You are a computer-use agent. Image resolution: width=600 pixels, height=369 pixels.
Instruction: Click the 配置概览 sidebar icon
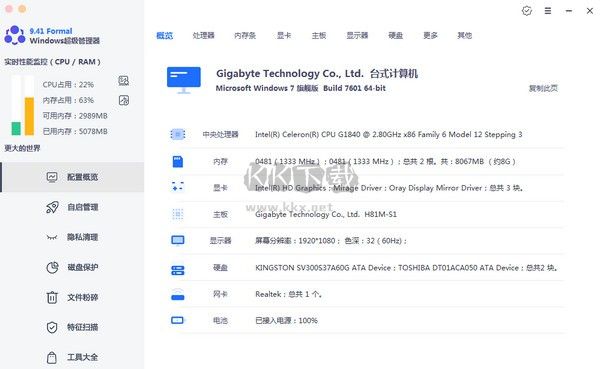(x=52, y=177)
